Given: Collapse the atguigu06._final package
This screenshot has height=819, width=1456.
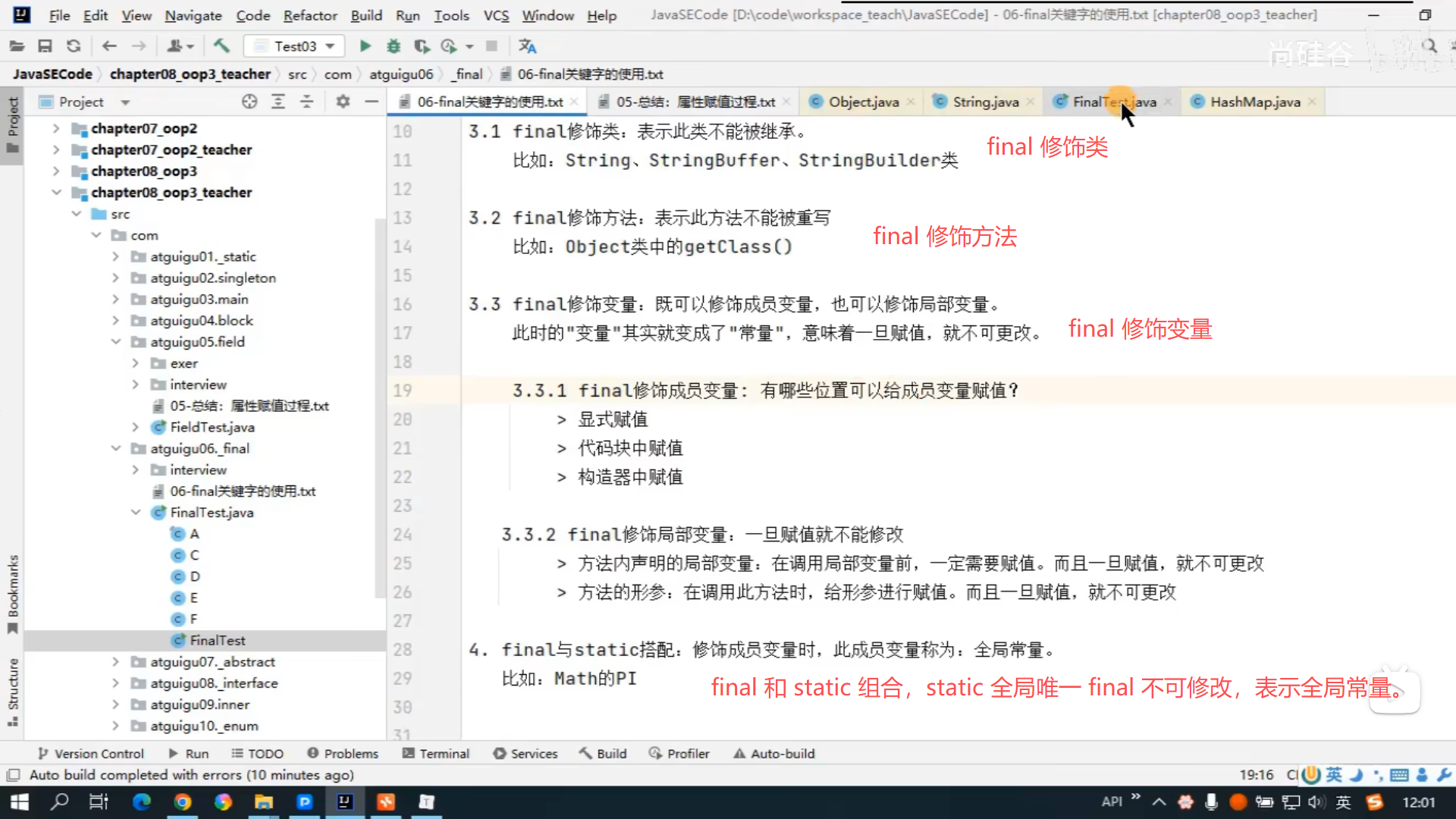Looking at the screenshot, I should pos(115,448).
